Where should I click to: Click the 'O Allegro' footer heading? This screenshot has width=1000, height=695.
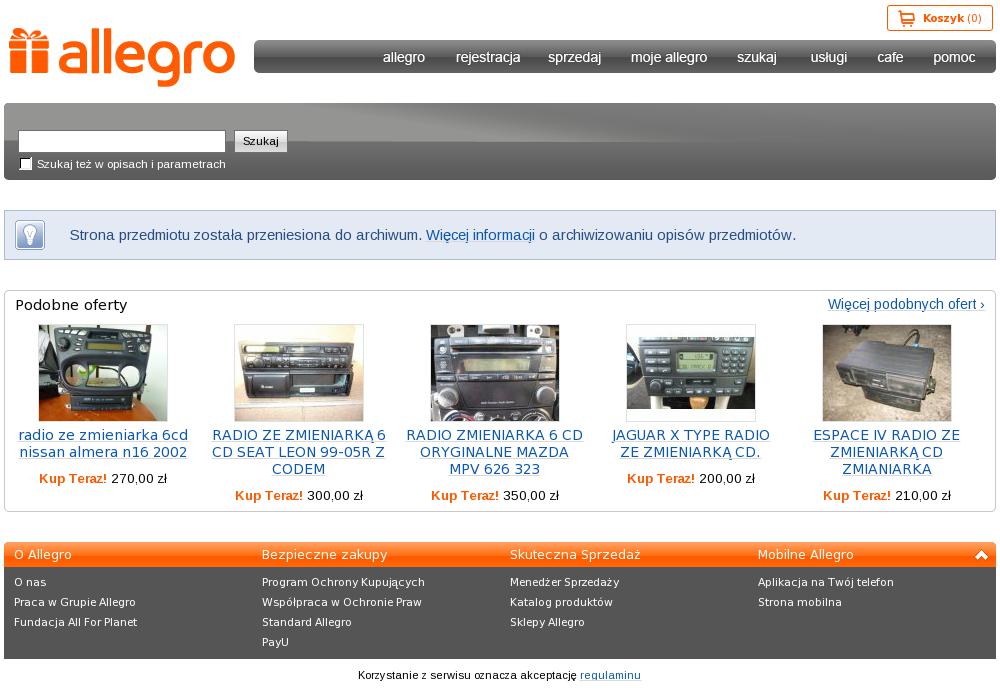pyautogui.click(x=43, y=555)
